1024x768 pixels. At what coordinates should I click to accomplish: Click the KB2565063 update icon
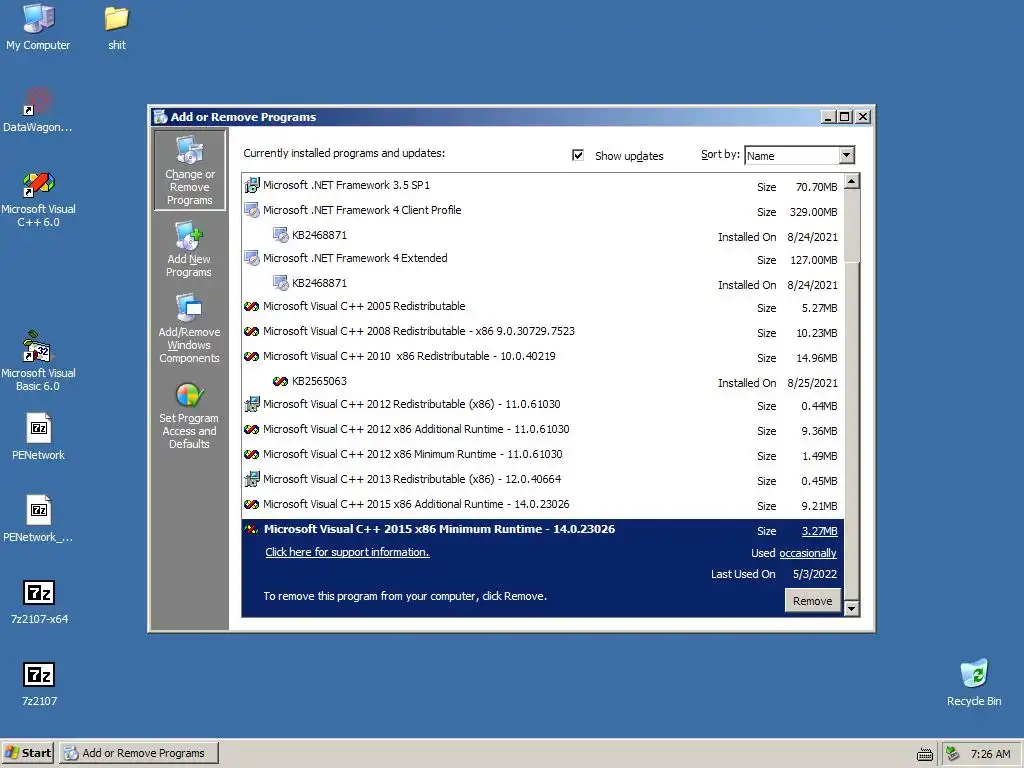[281, 381]
